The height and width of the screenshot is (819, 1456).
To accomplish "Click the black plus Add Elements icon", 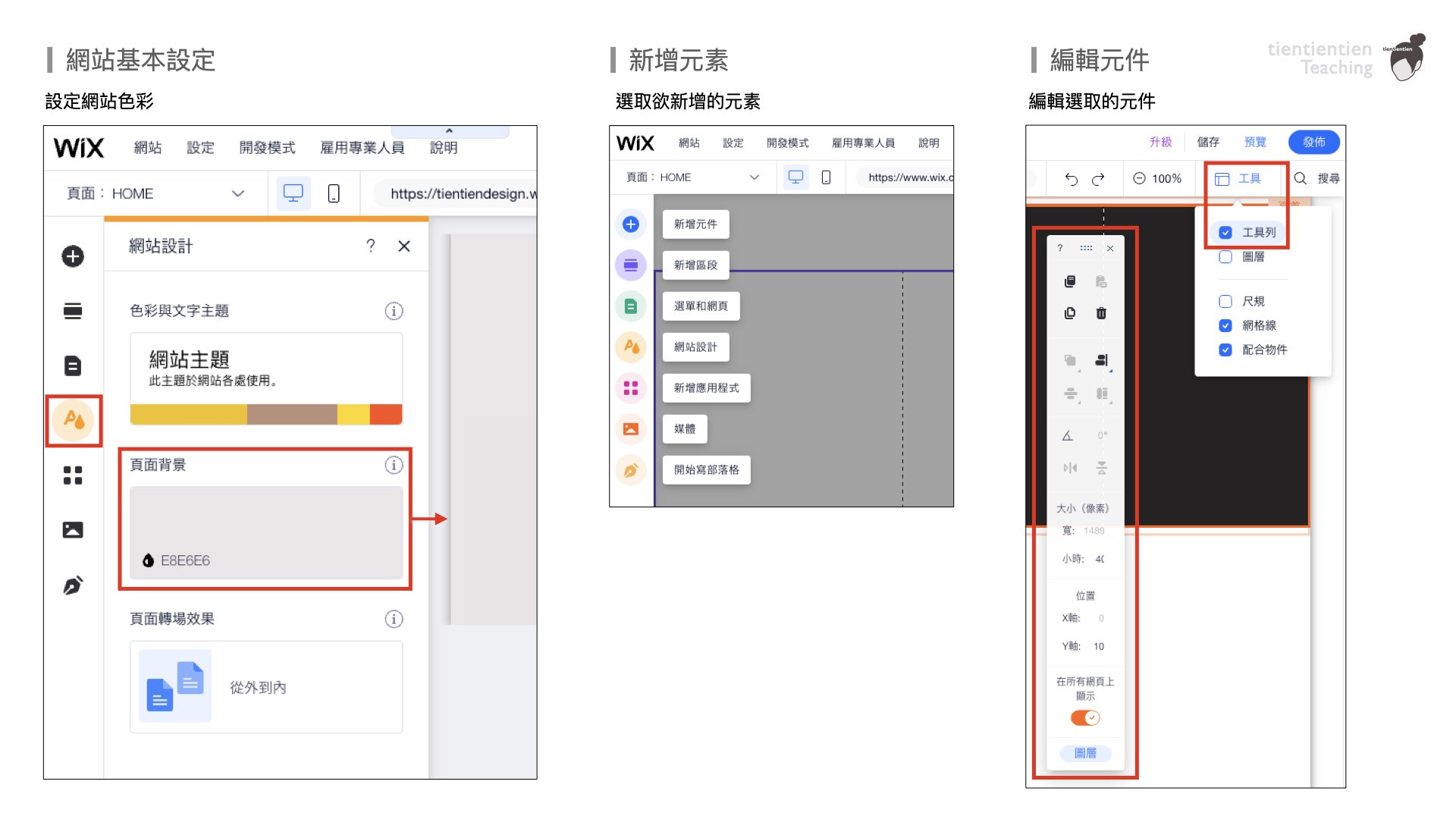I will [73, 256].
